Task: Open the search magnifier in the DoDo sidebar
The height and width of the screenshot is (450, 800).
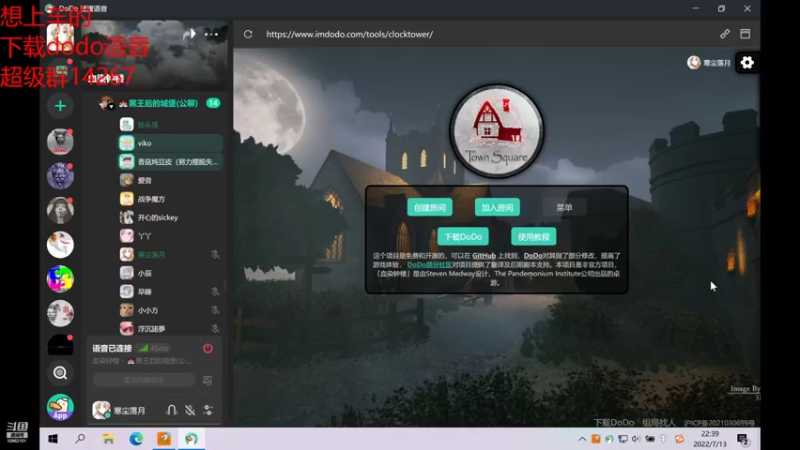Action: coord(60,373)
